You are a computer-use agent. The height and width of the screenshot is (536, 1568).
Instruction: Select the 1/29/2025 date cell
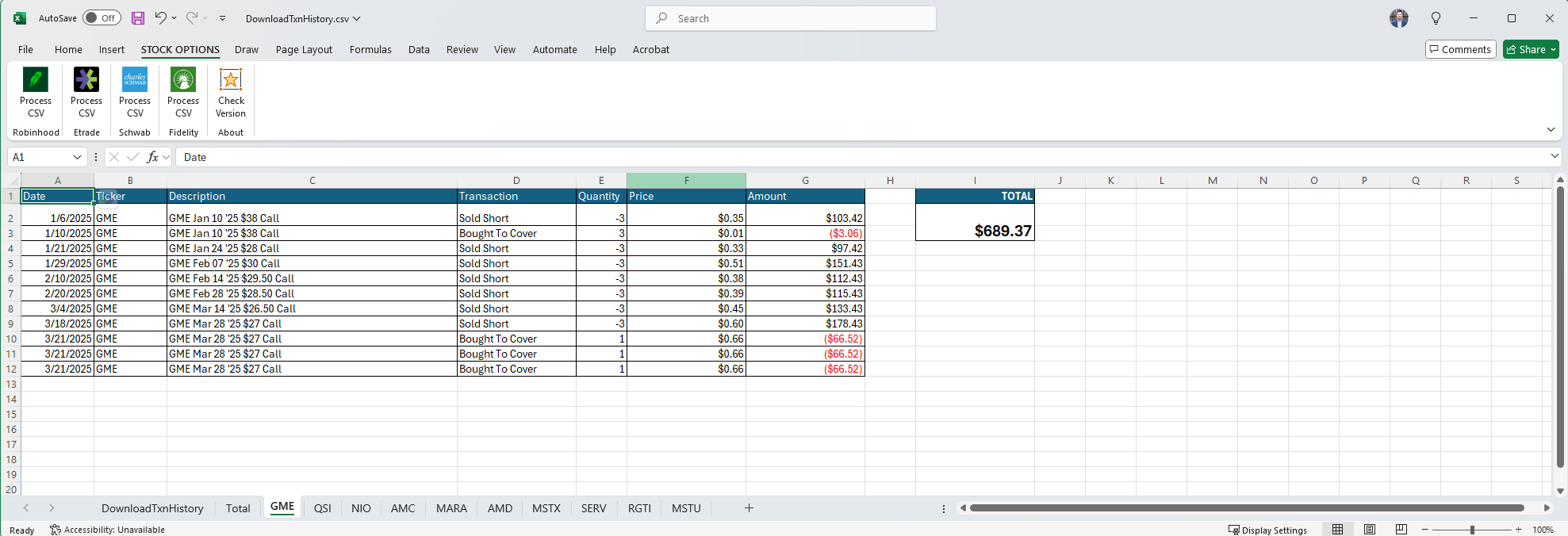(x=57, y=263)
